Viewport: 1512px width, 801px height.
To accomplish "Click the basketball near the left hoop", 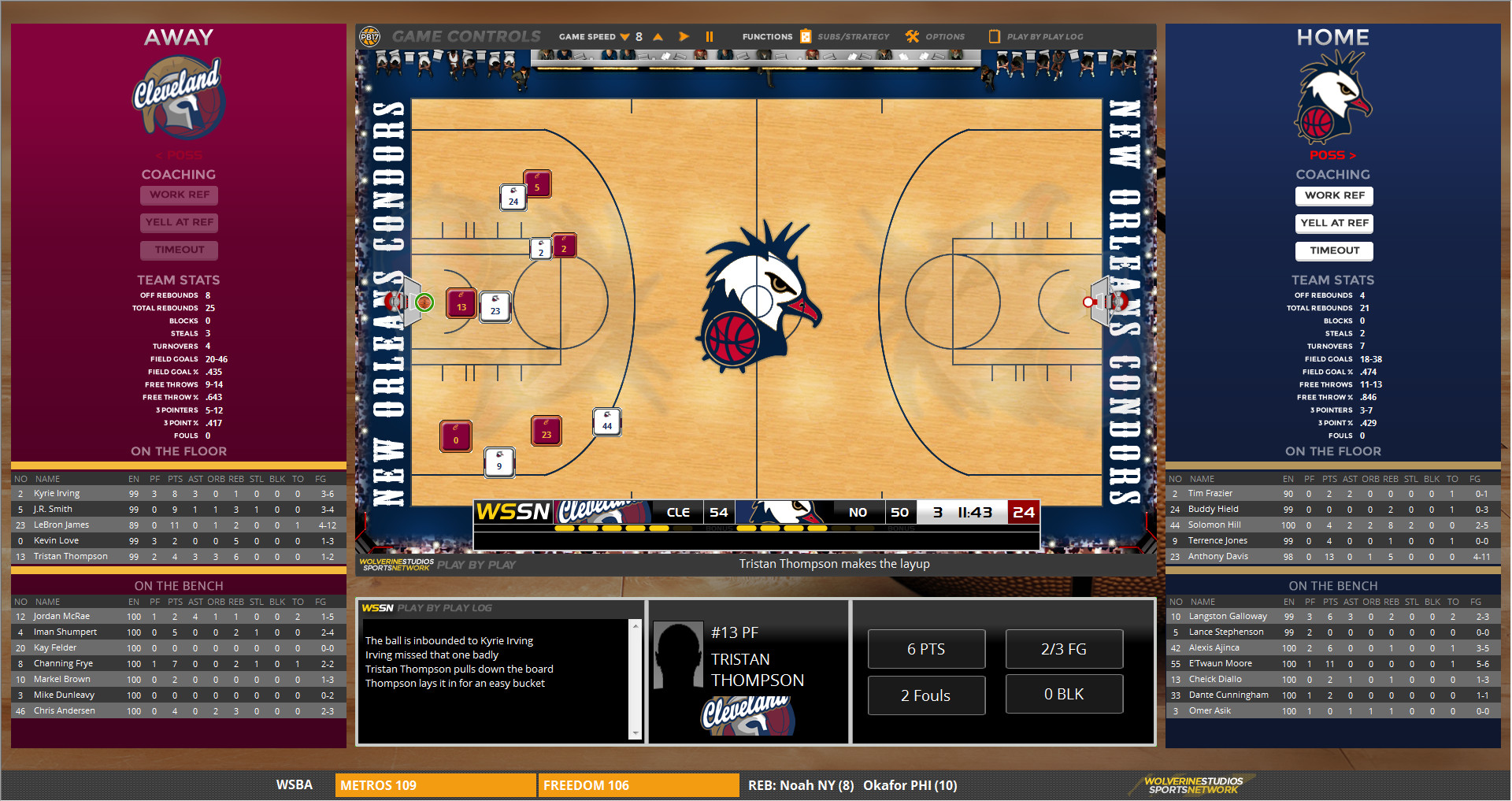I will pyautogui.click(x=424, y=302).
